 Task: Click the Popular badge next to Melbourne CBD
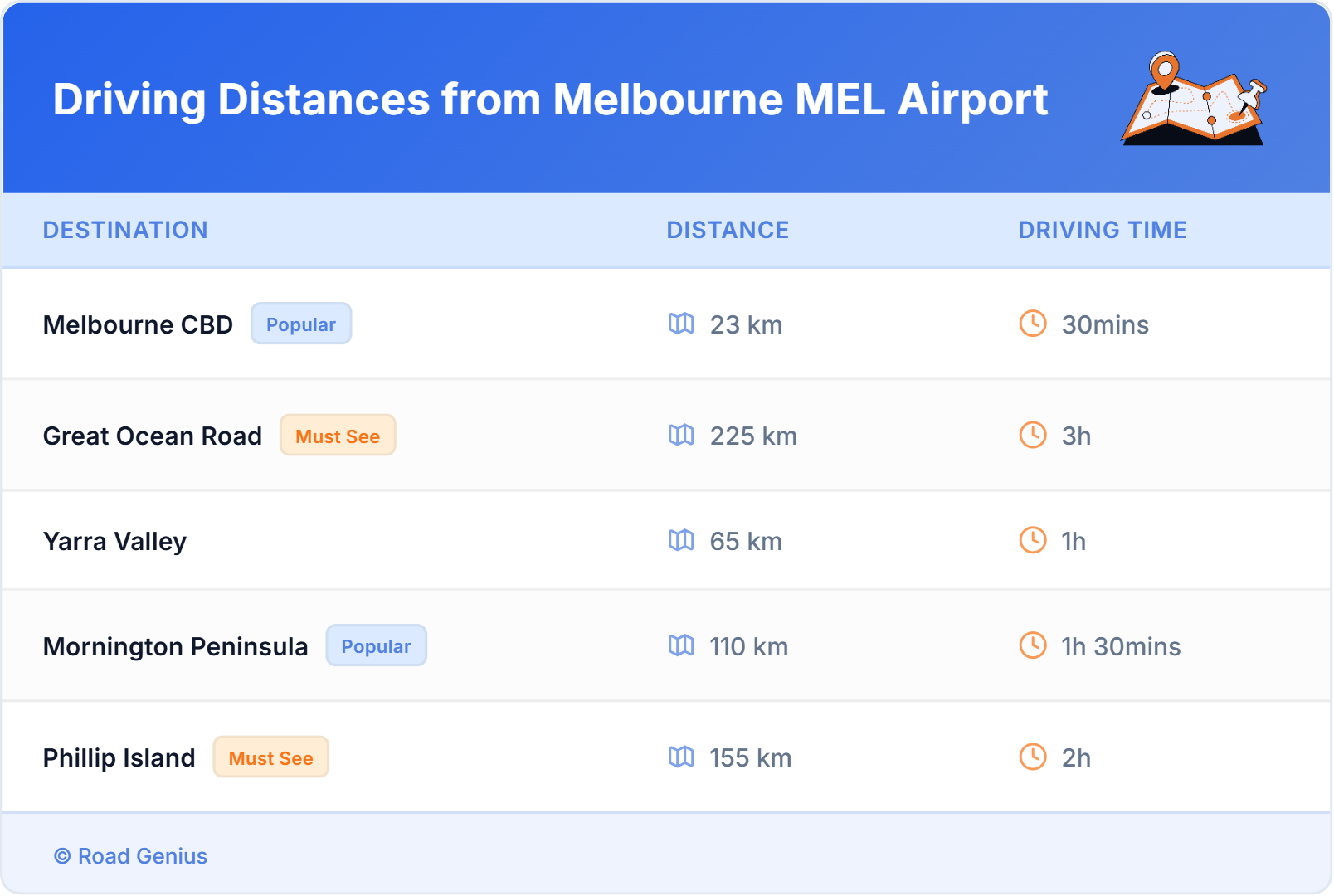click(301, 324)
